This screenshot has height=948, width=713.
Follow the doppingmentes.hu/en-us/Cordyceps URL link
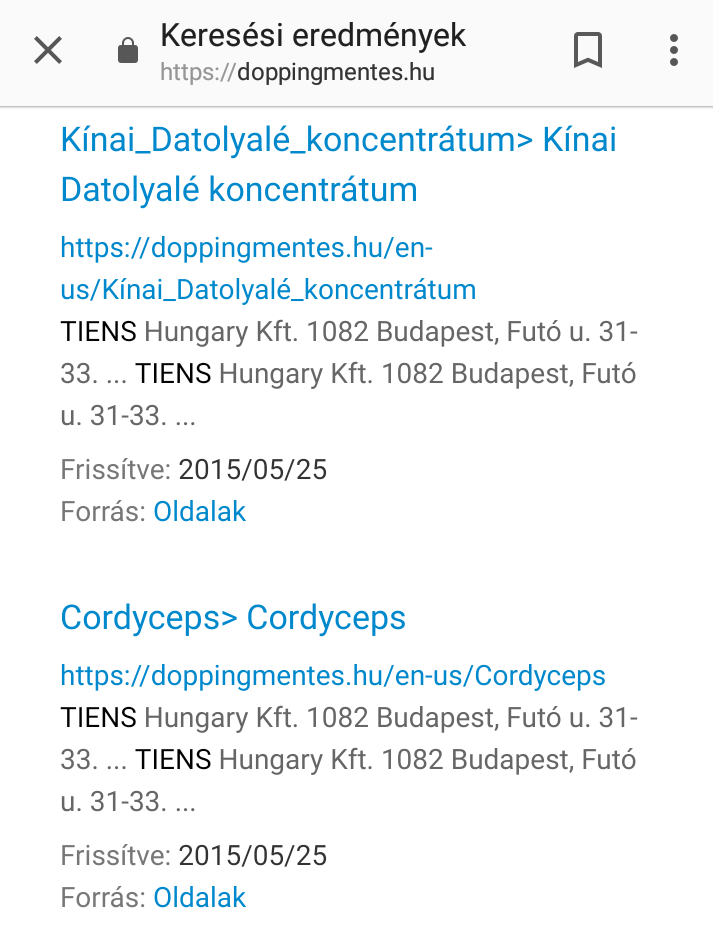(x=333, y=675)
